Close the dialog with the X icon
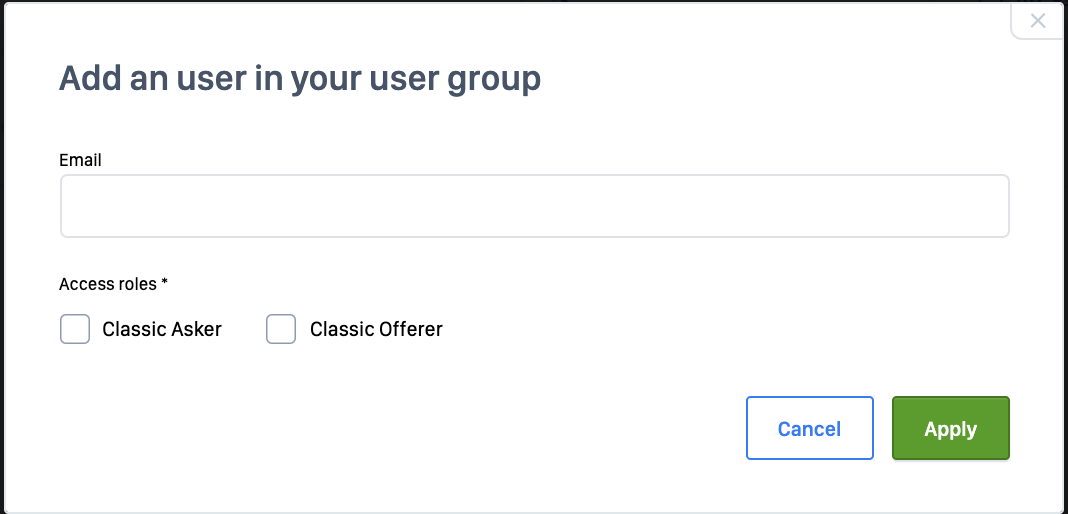This screenshot has width=1068, height=514. 1038,21
